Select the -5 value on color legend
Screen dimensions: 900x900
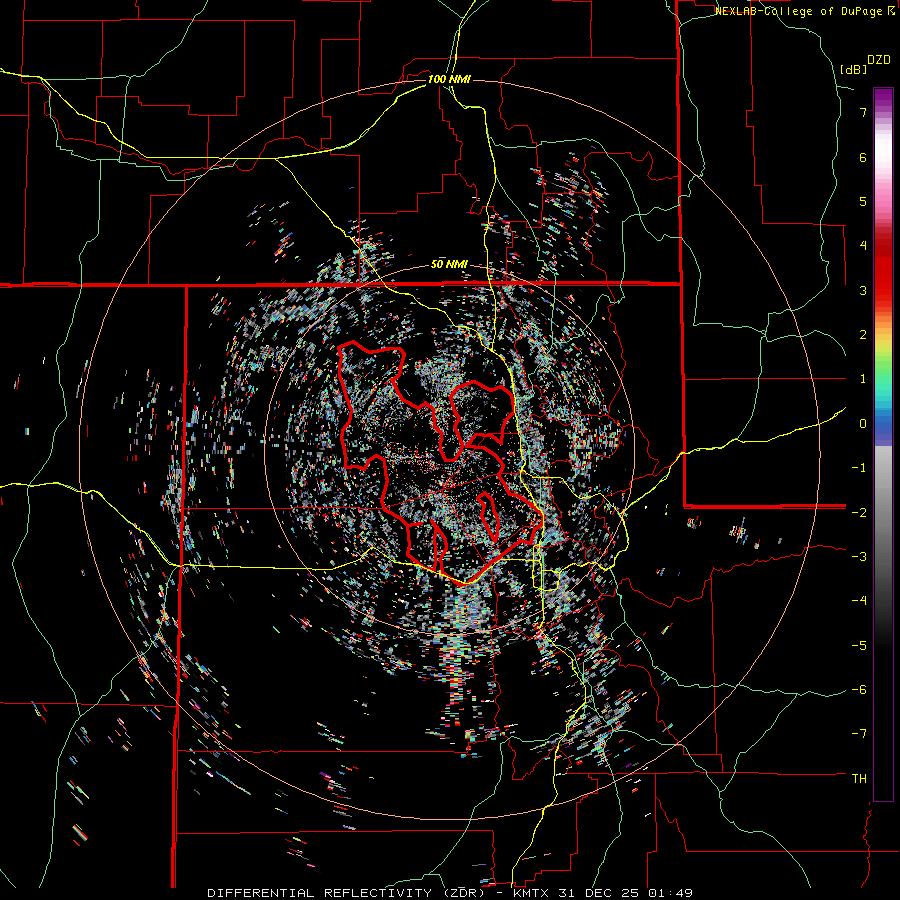859,645
